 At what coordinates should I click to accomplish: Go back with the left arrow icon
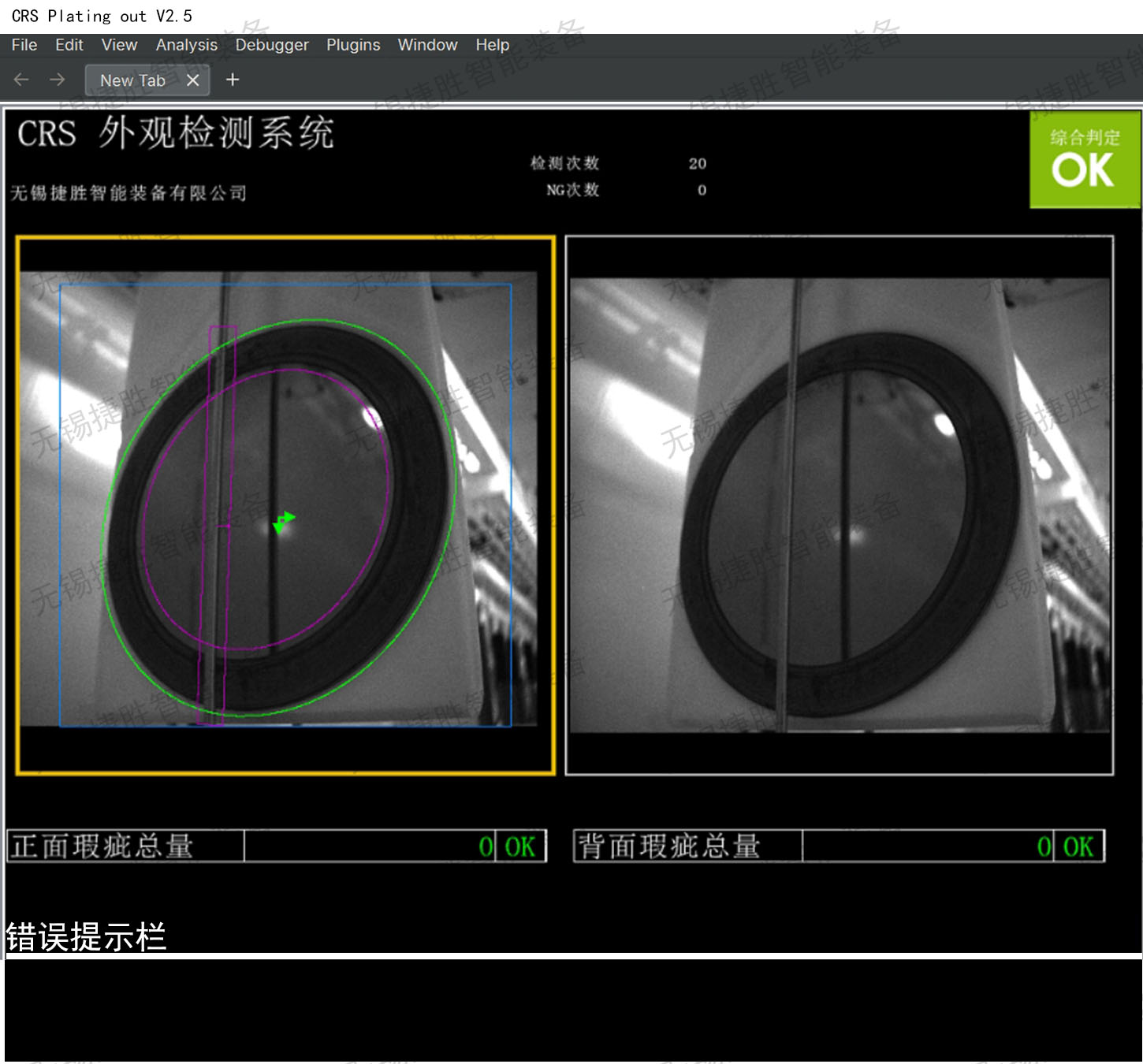(21, 80)
